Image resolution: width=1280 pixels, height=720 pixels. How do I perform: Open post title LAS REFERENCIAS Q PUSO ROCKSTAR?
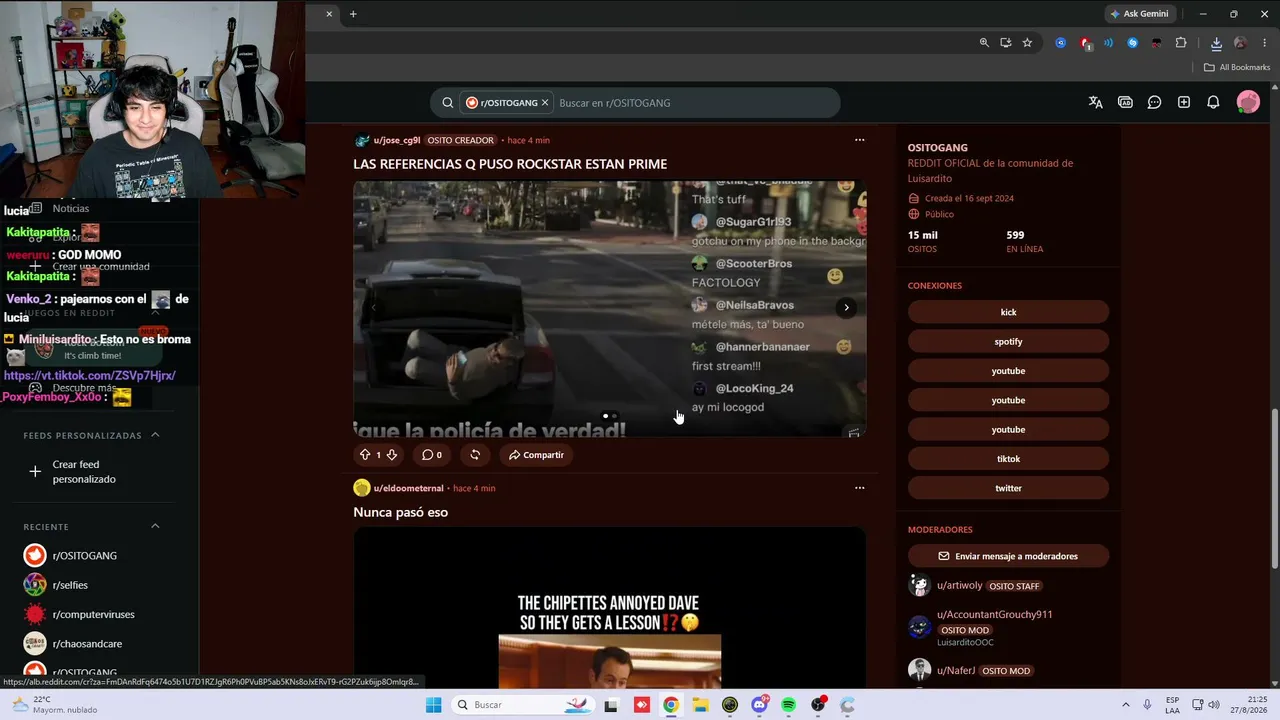(x=510, y=164)
